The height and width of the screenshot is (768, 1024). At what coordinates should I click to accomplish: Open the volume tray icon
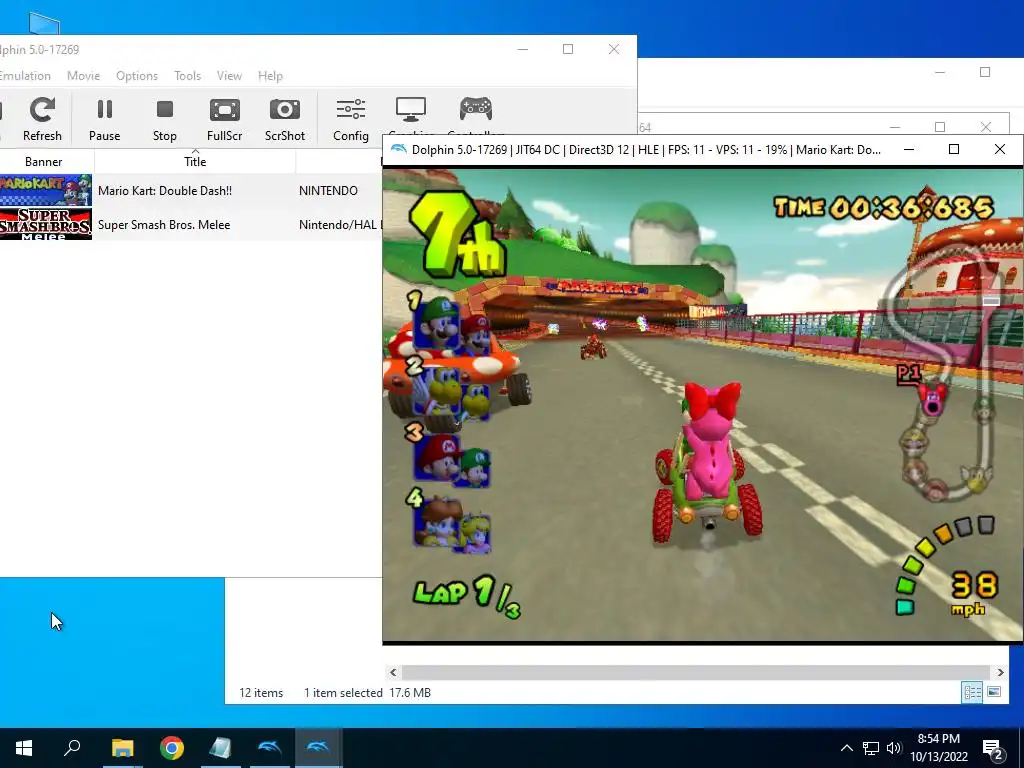click(x=894, y=748)
